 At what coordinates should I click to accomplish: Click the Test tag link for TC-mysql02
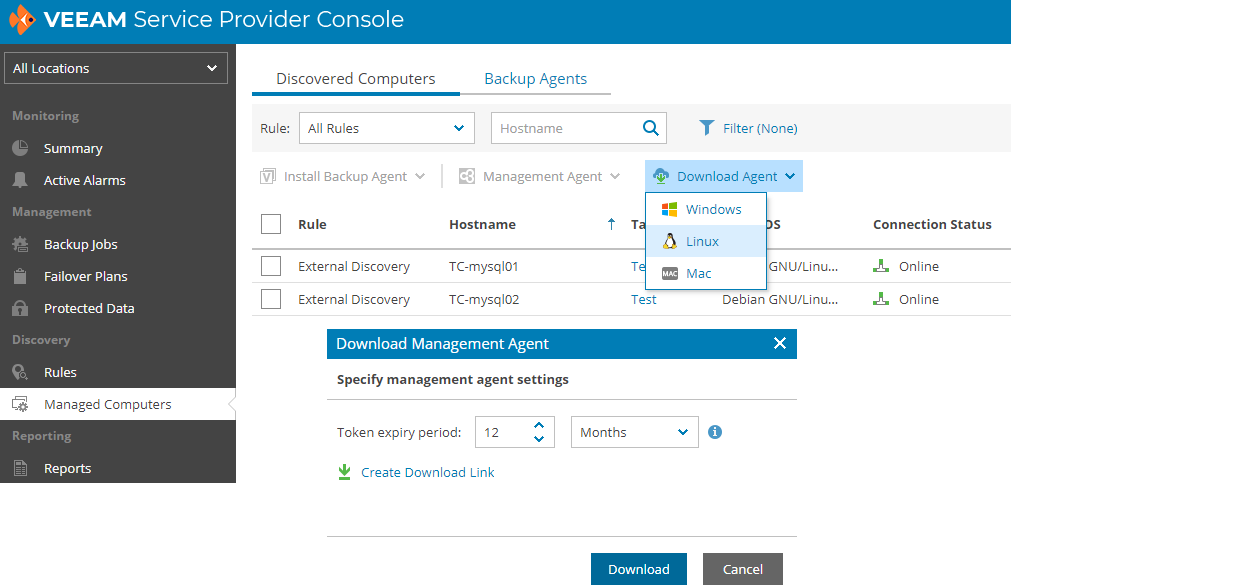coord(644,299)
